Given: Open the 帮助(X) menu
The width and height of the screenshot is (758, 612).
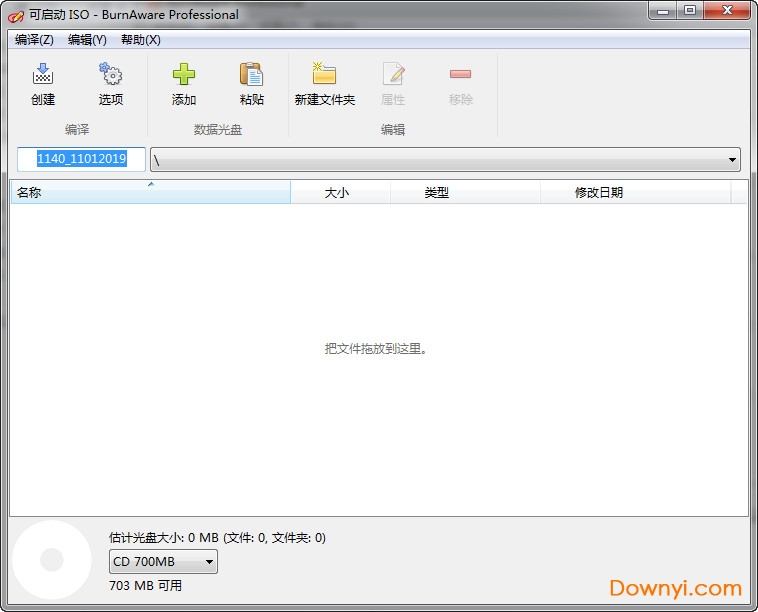Looking at the screenshot, I should 140,40.
